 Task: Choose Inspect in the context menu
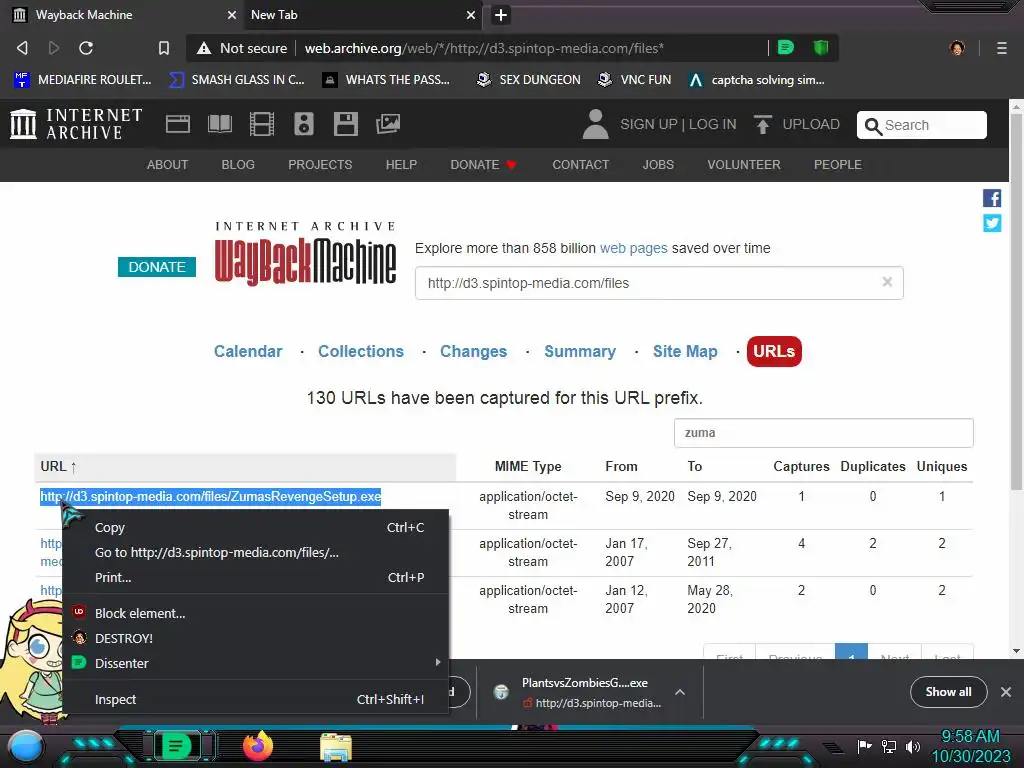click(255, 699)
